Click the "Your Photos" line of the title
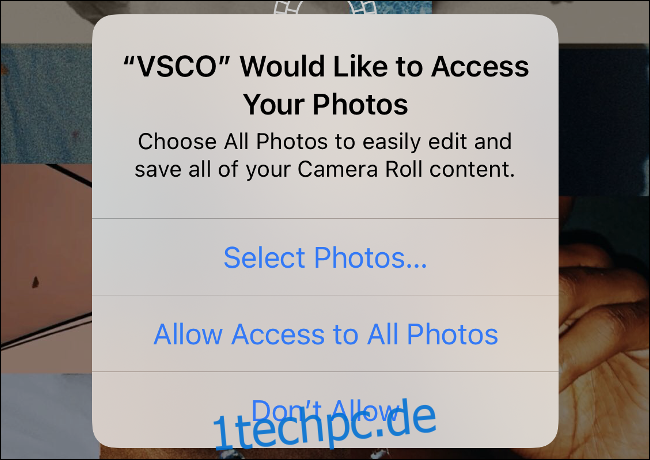Image resolution: width=650 pixels, height=460 pixels. 325,104
